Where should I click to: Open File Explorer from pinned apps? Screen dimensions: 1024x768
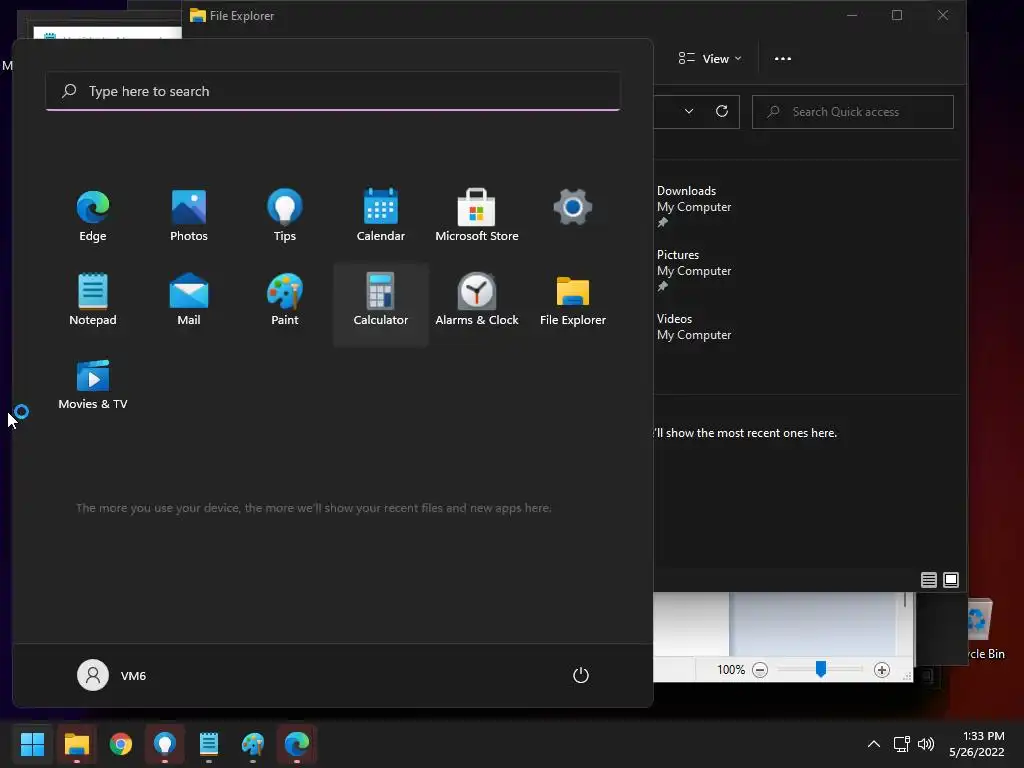coord(573,300)
